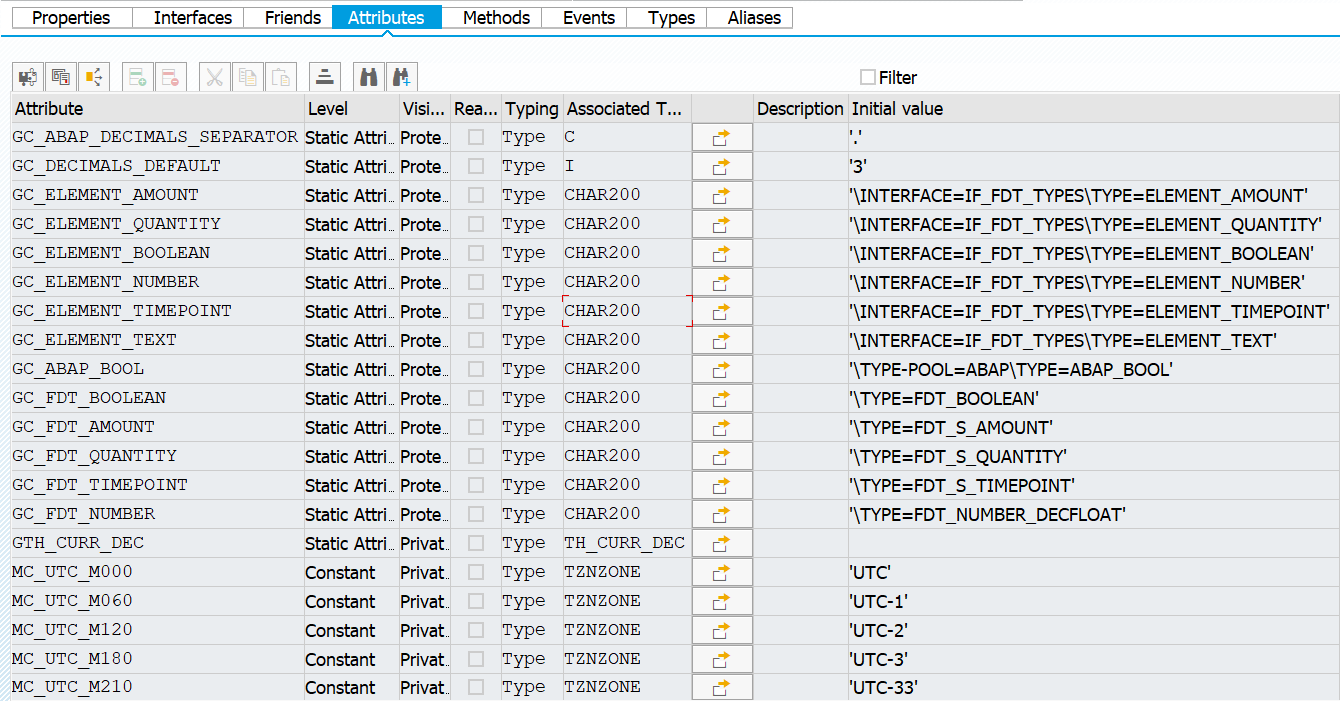Click the Level column header
The image size is (1340, 701).
[351, 108]
